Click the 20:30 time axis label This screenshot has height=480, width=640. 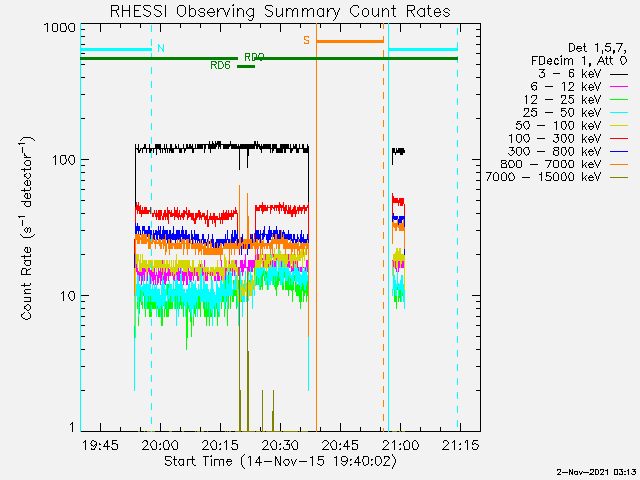pyautogui.click(x=280, y=444)
